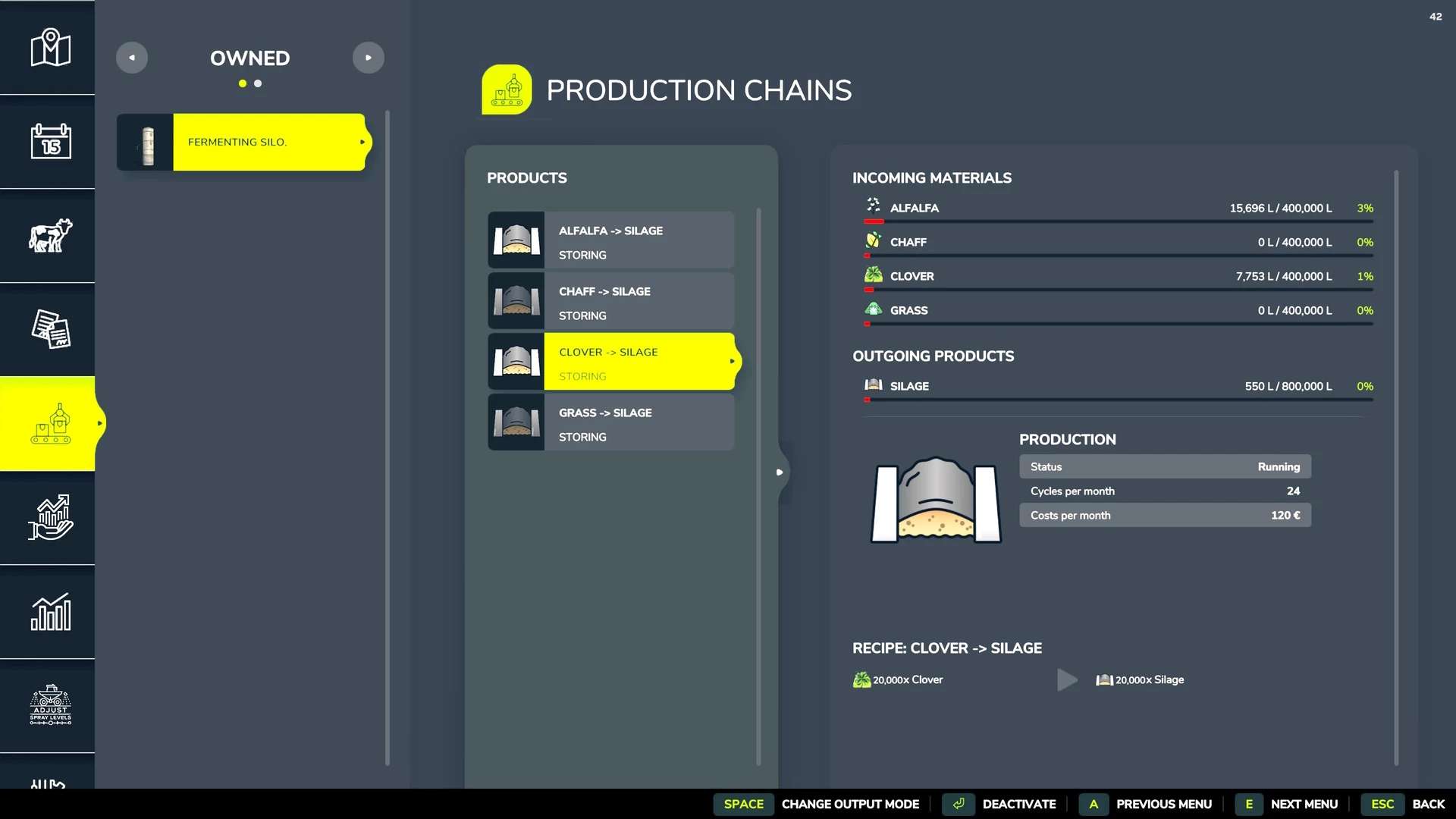Select Grass -> Silage product
This screenshot has width=1456, height=819.
coord(611,422)
